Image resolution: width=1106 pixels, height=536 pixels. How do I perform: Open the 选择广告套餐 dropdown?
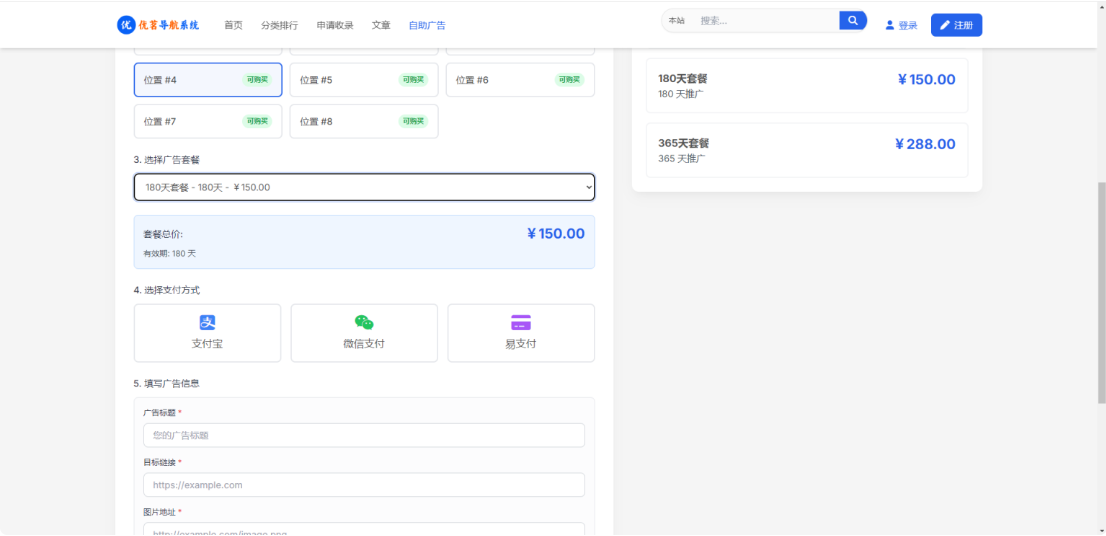(364, 187)
